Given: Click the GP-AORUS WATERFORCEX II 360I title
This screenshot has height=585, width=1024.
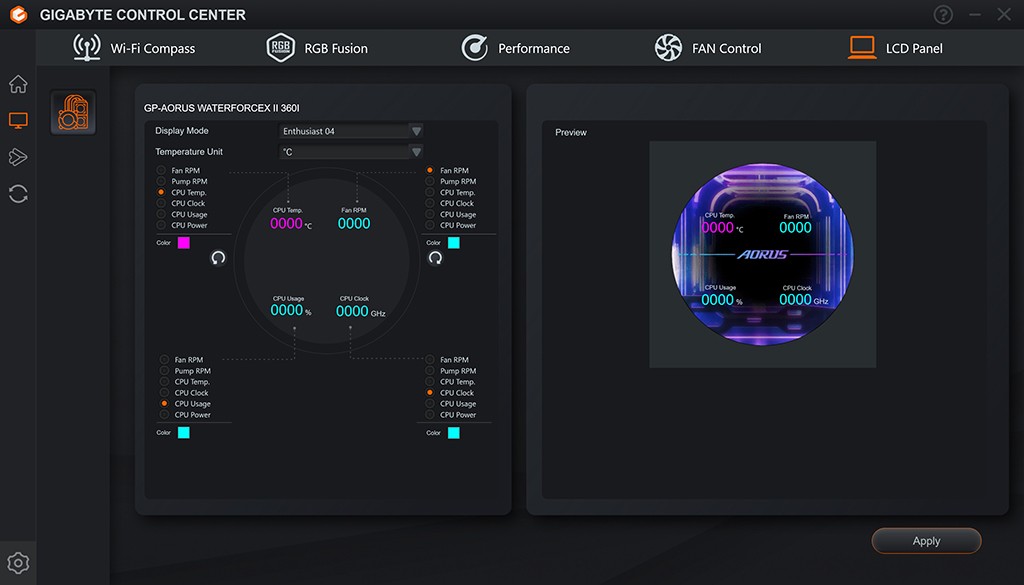Looking at the screenshot, I should (221, 108).
